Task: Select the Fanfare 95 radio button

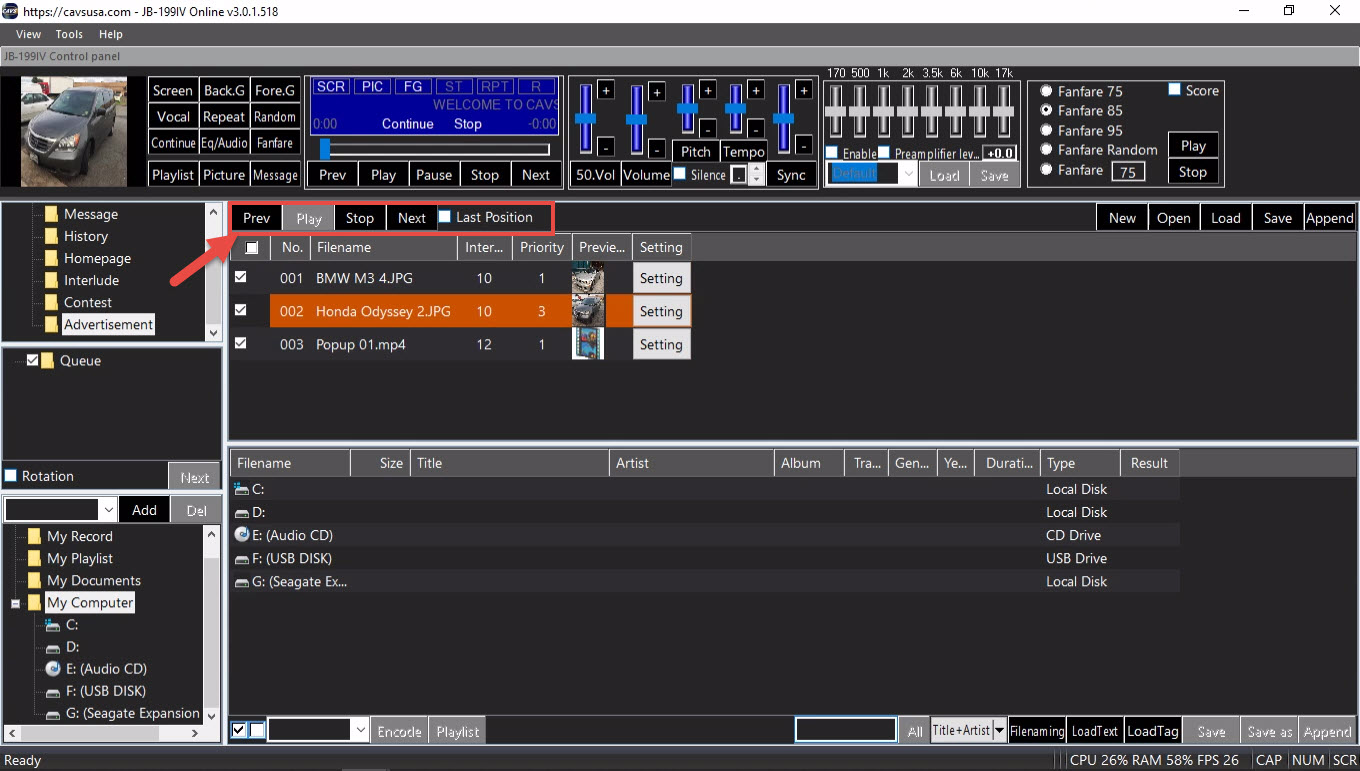Action: click(1046, 130)
